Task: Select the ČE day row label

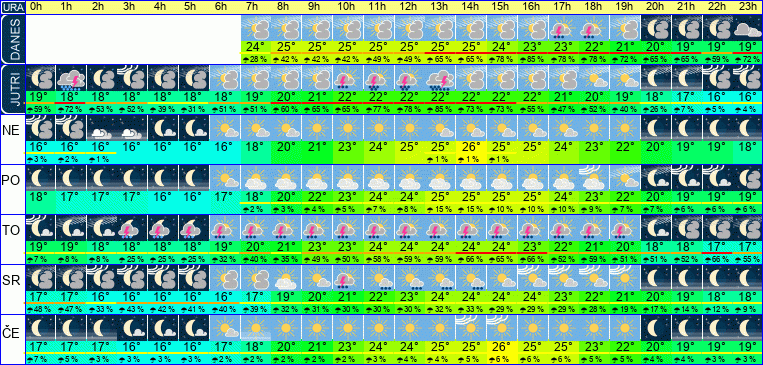Action: 12,333
